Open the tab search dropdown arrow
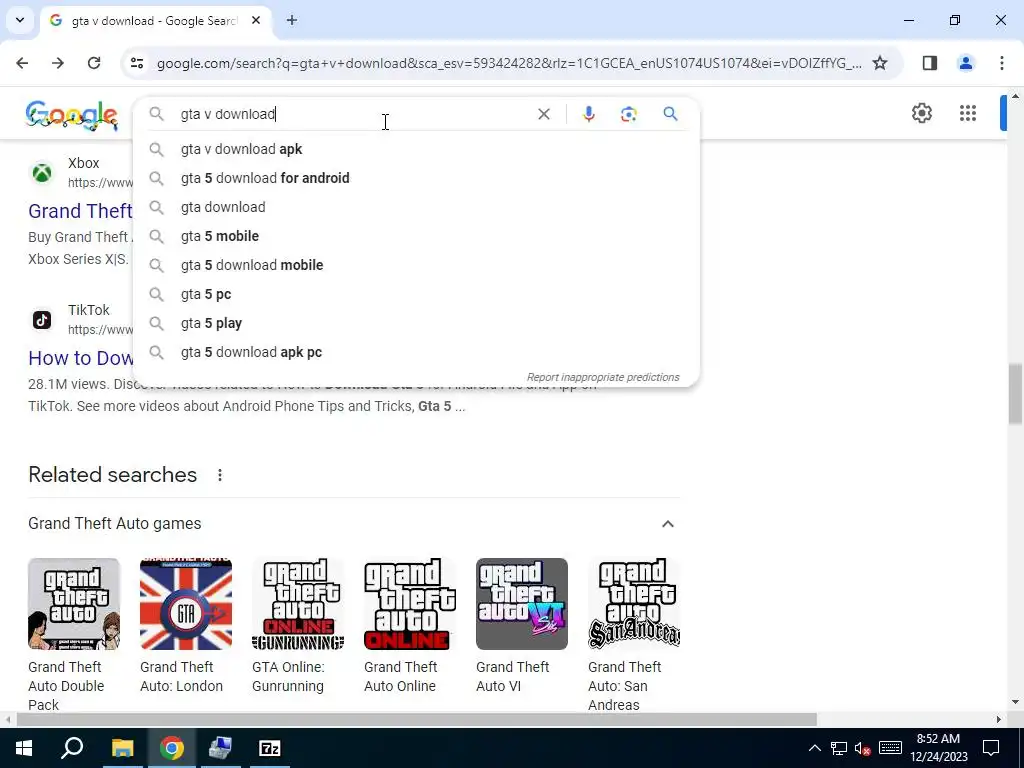Screen dimensions: 1024x768 pos(20,20)
